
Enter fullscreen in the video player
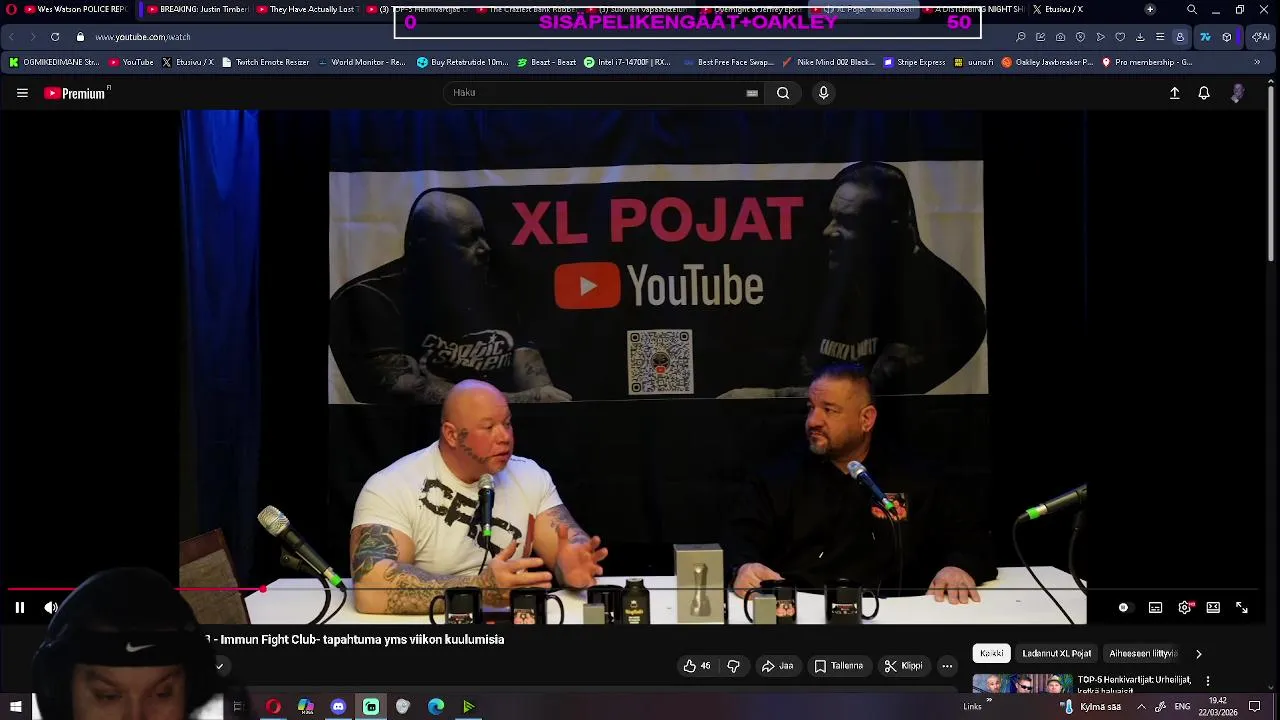click(x=1242, y=607)
